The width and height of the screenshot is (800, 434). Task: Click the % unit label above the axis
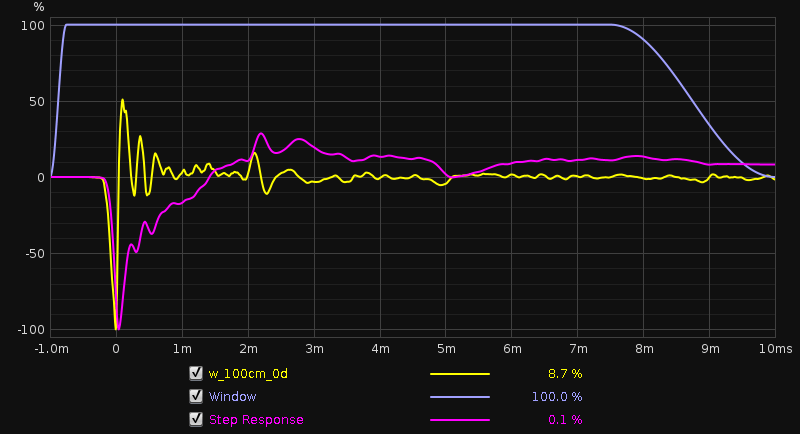[x=39, y=7]
